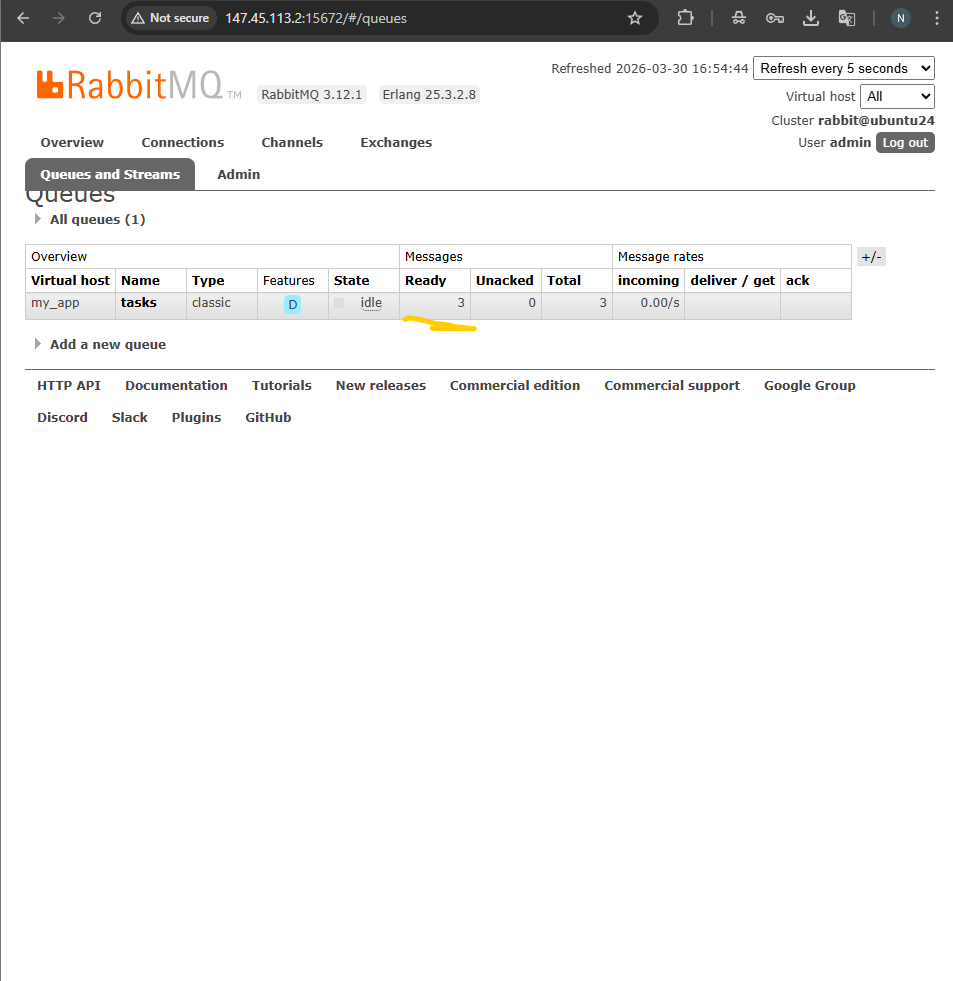Click the D durable feature badge
The image size is (953, 981).
coord(292,305)
